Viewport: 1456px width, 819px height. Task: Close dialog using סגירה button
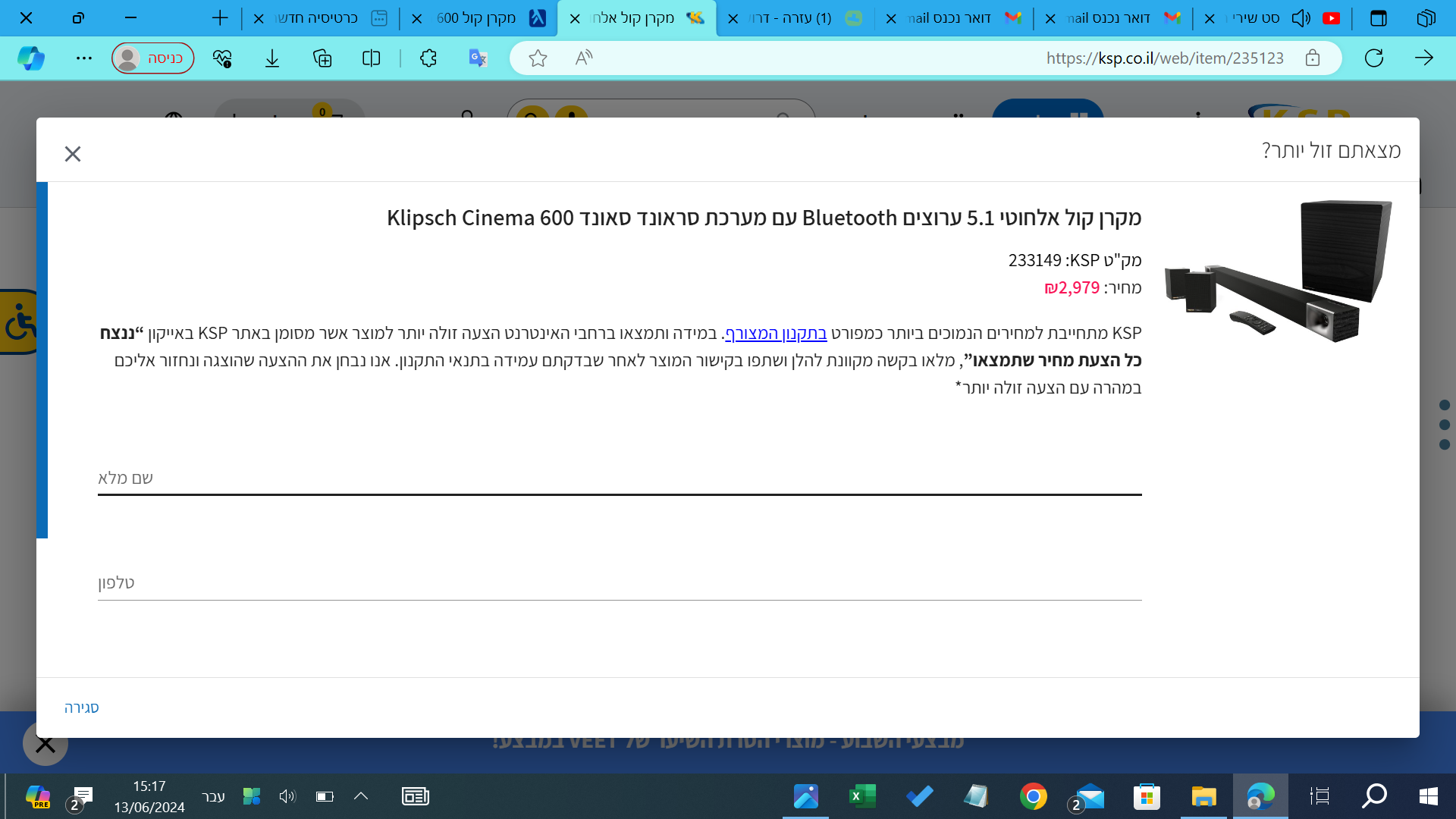click(80, 707)
